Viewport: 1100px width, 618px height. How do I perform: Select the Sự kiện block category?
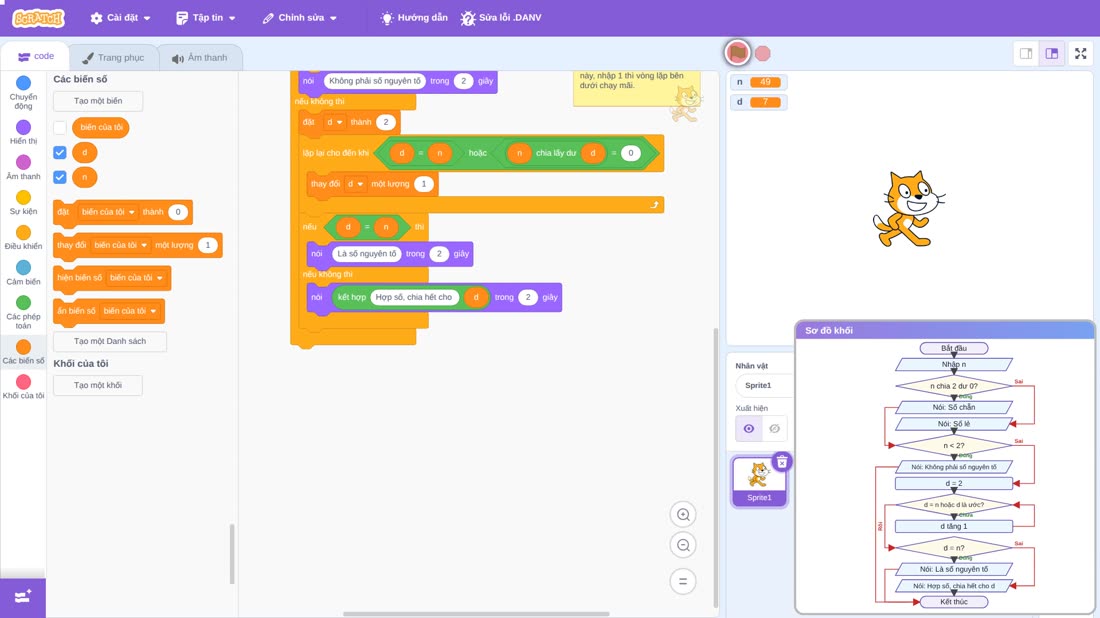click(23, 202)
